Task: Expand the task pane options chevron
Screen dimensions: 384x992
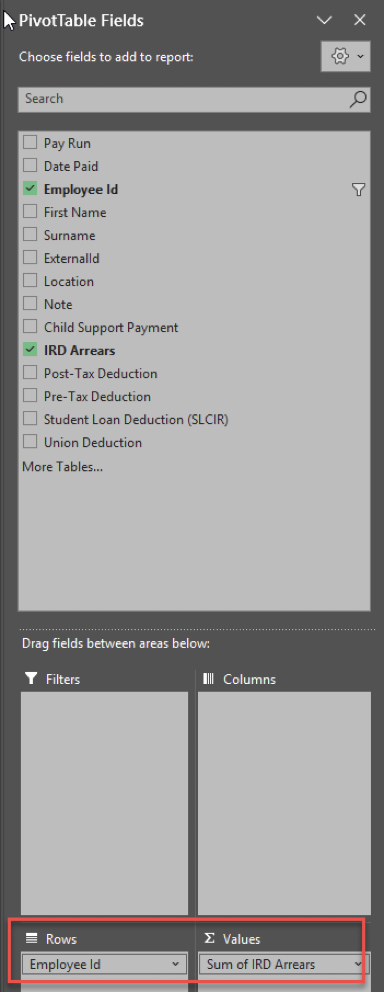Action: (325, 20)
